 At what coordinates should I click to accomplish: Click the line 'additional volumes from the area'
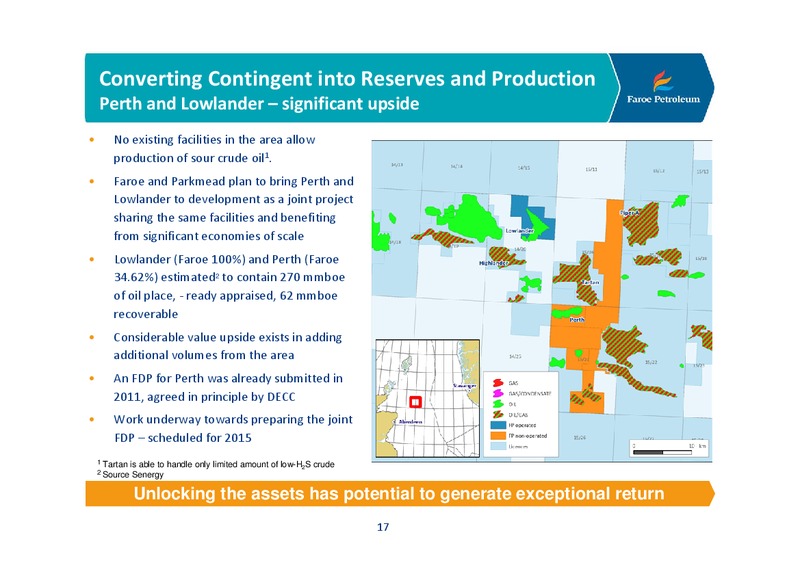click(204, 355)
